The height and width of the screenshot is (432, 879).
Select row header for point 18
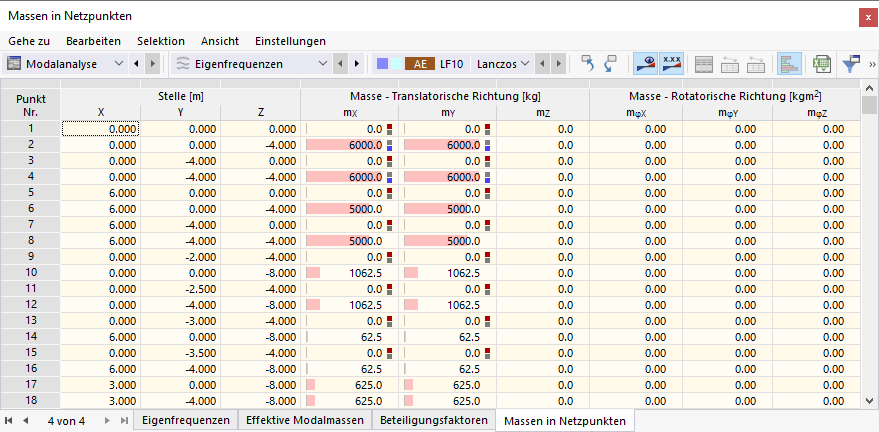31,401
